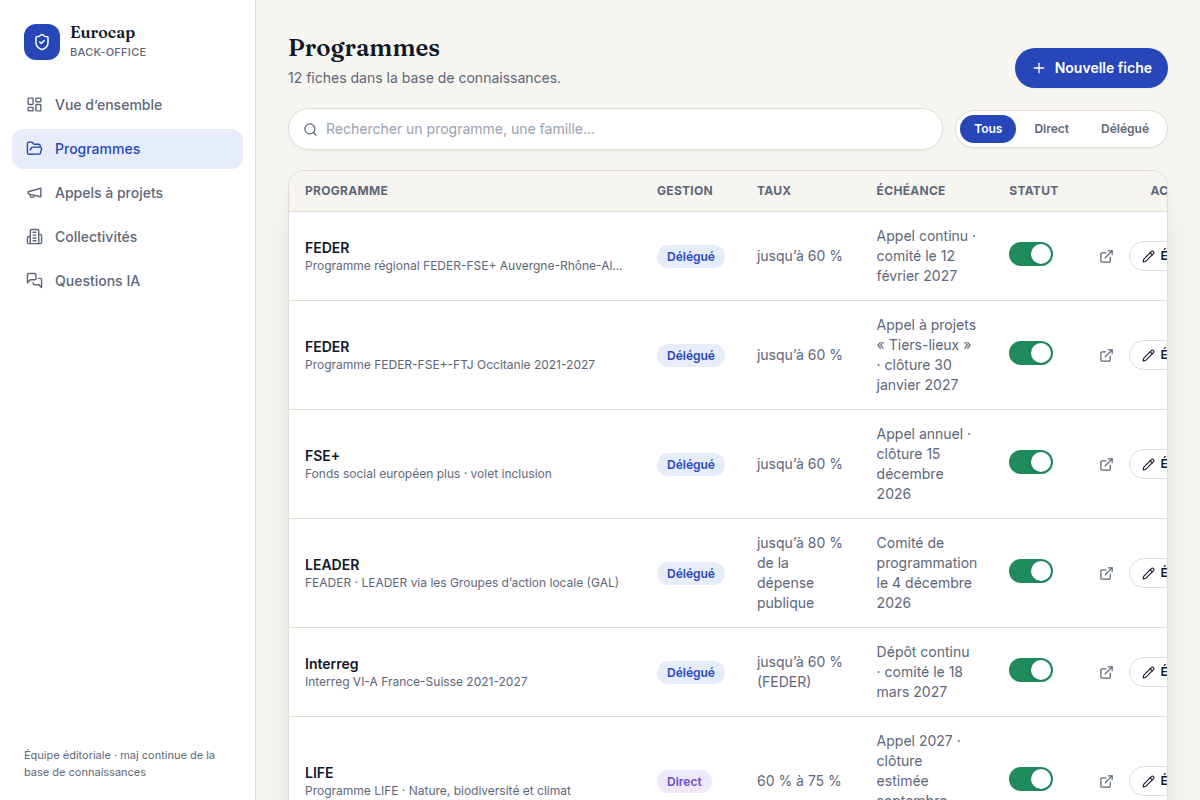Viewport: 1200px width, 800px height.
Task: Create a Nouvelle fiche
Action: pyautogui.click(x=1091, y=68)
